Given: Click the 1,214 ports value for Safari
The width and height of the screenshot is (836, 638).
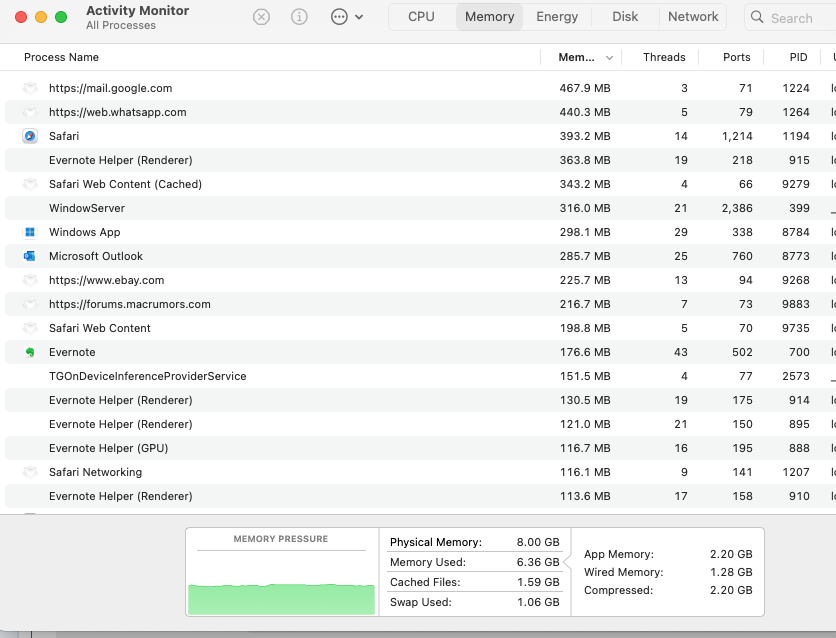Looking at the screenshot, I should click(737, 136).
